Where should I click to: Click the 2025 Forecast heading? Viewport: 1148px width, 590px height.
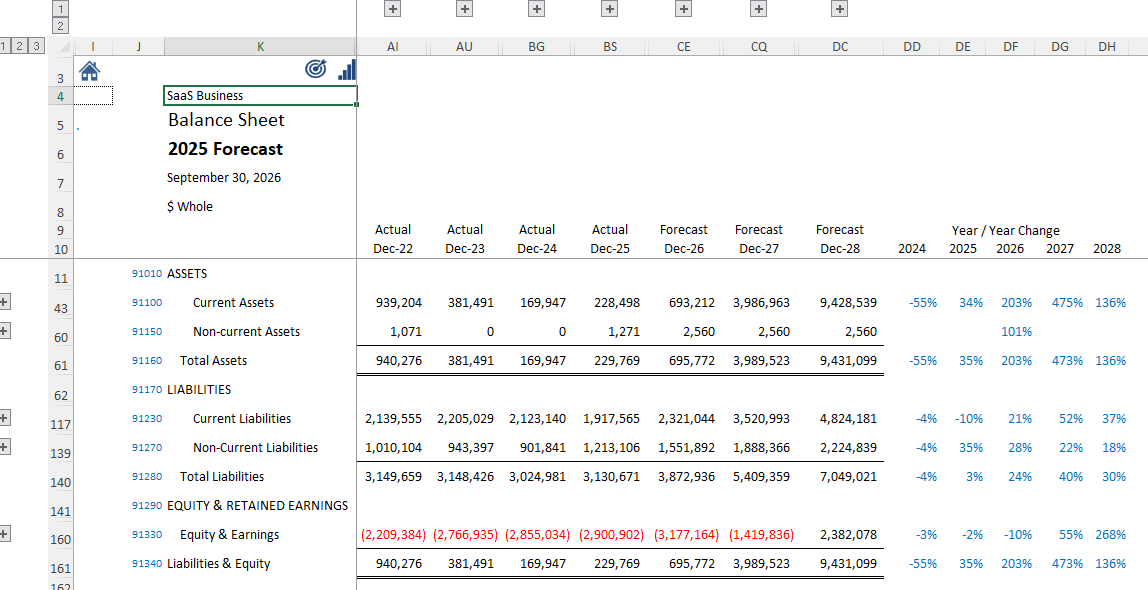click(226, 149)
